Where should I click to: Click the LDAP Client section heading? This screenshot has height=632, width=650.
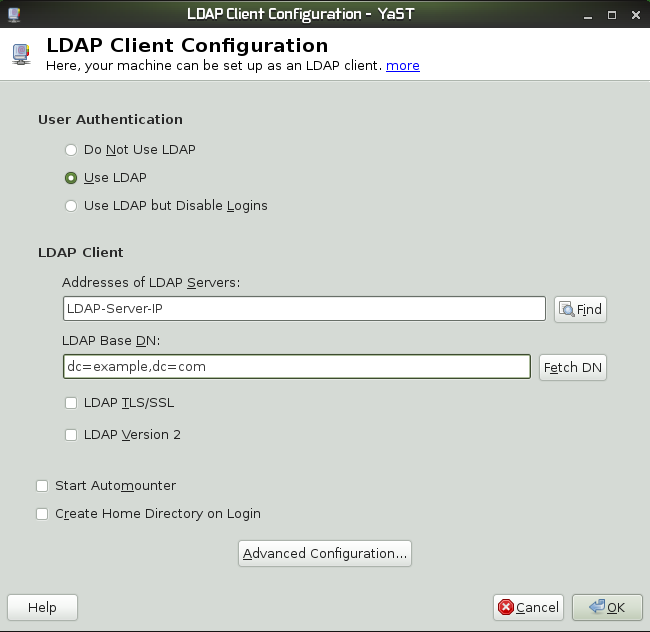point(81,252)
